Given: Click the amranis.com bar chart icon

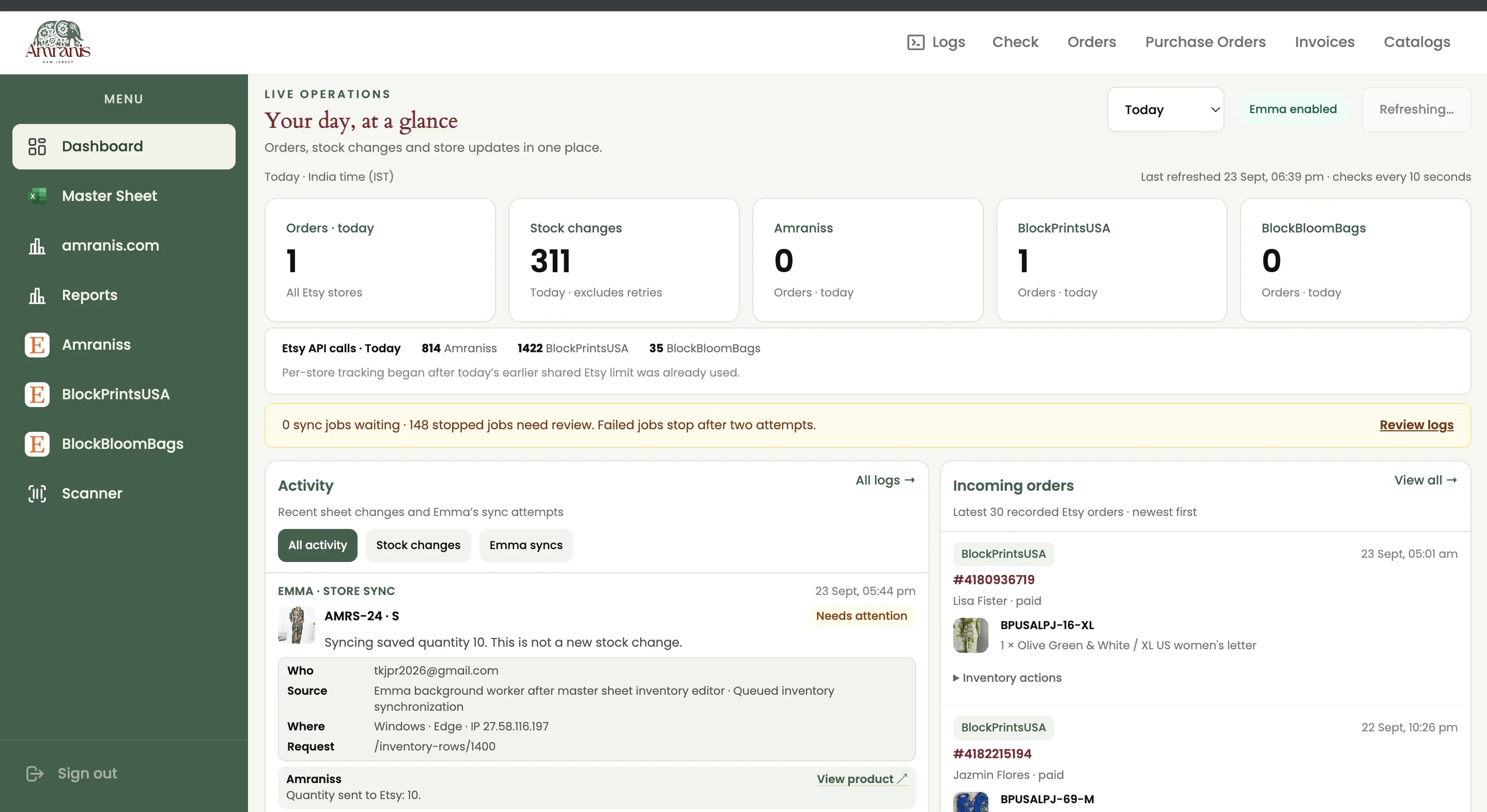Looking at the screenshot, I should [37, 246].
